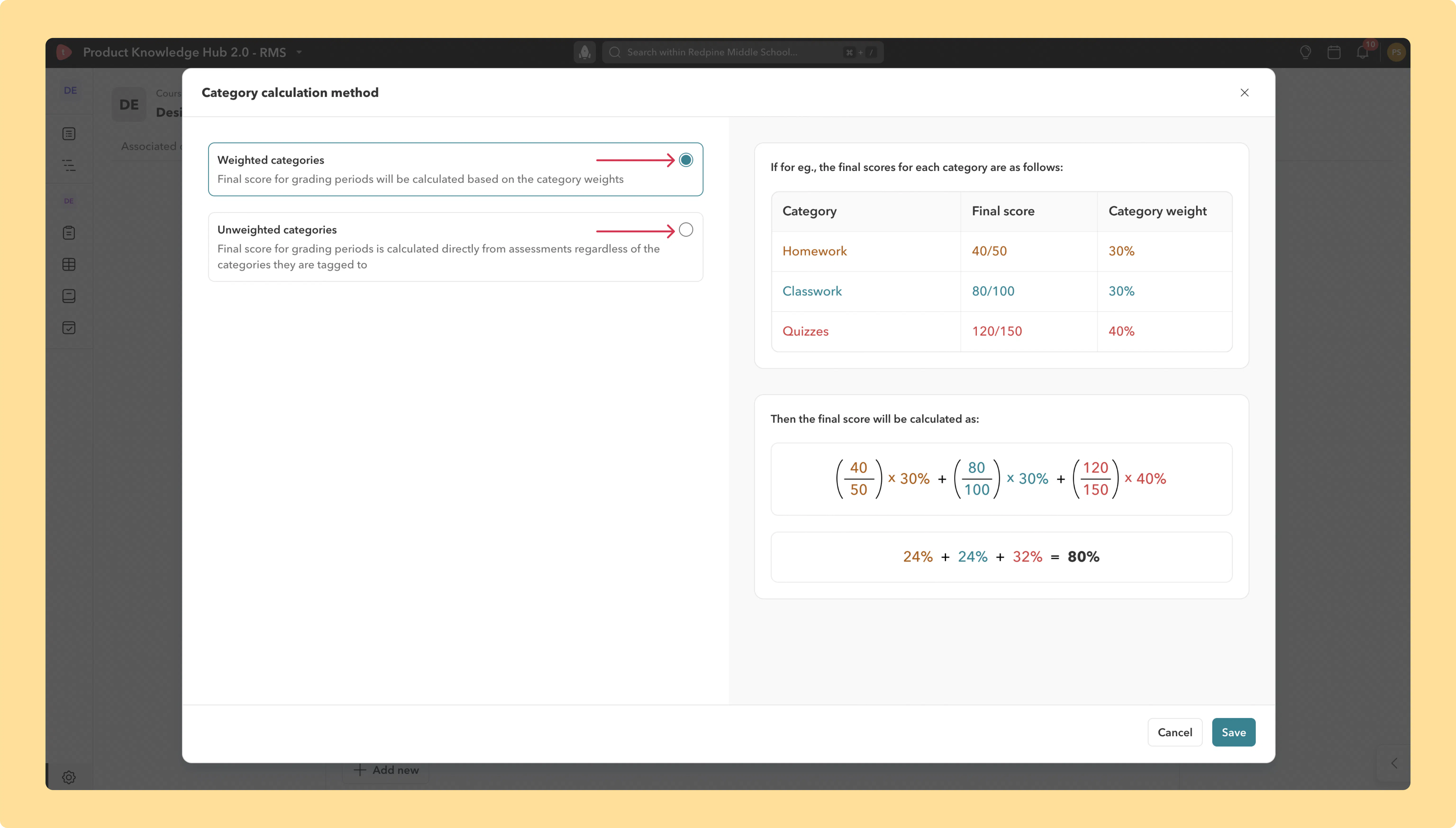Click the 40/50 final score cell
Viewport: 1456px width, 828px height.
click(1029, 251)
